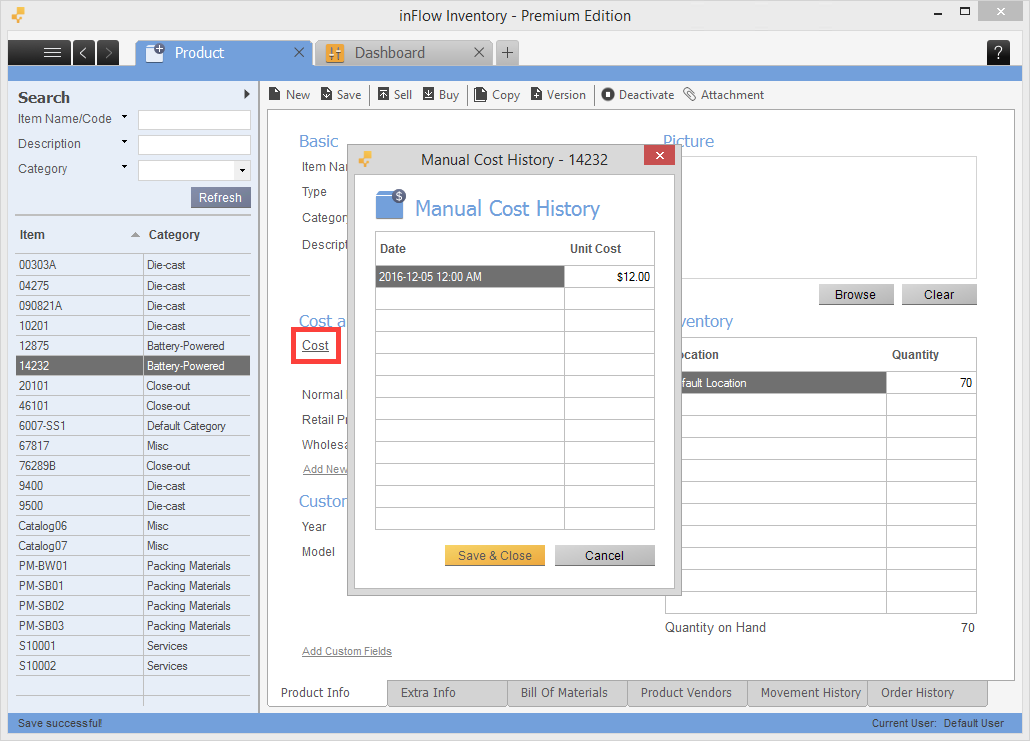Clear the product picture
Viewport: 1030px width, 741px height.
click(x=939, y=294)
